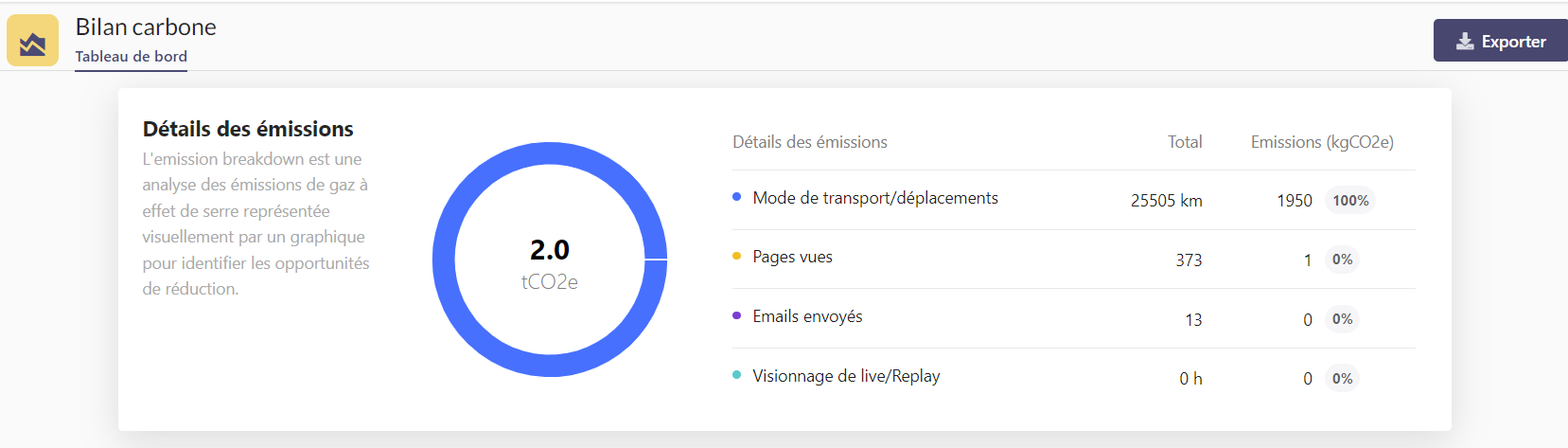Click the teal Visionnage legend dot

[x=736, y=375]
